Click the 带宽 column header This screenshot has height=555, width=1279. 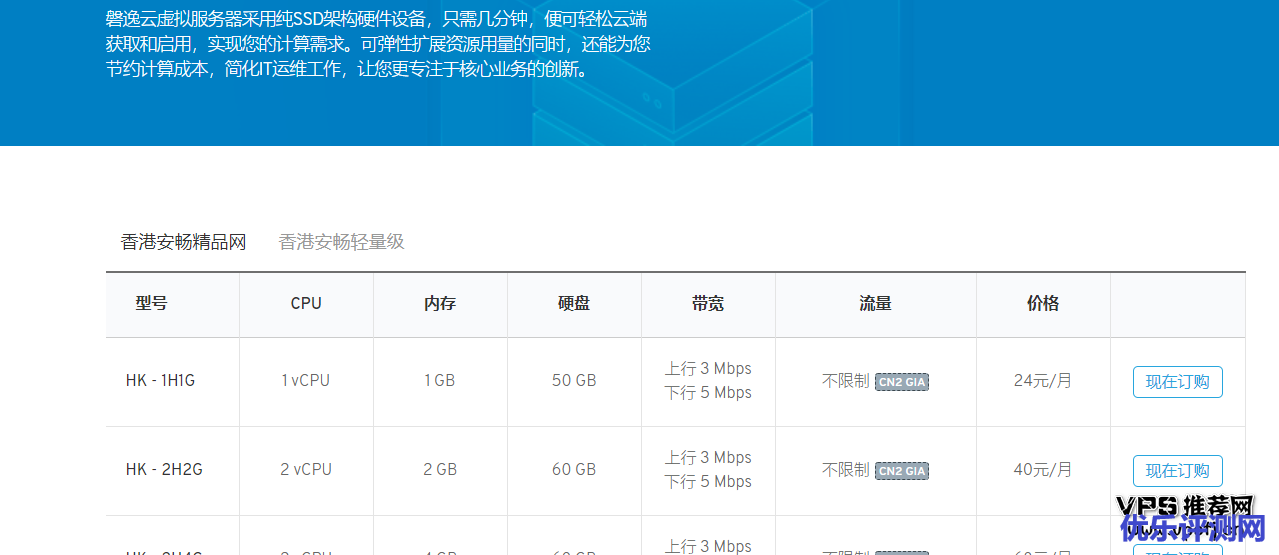click(x=708, y=304)
